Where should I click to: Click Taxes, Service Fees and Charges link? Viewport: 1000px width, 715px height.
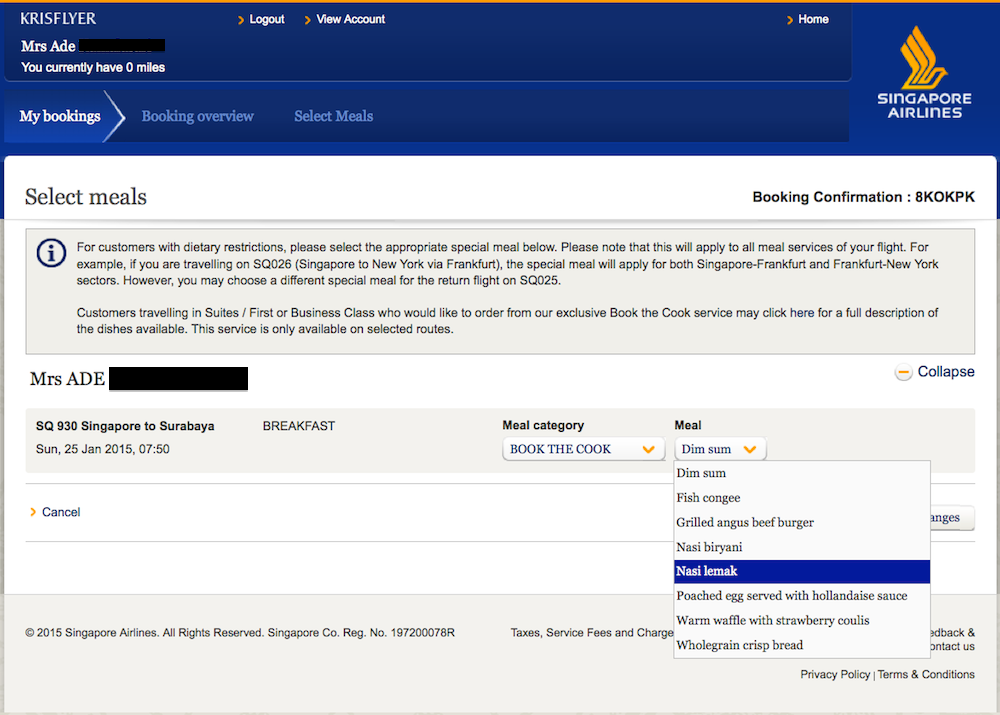point(592,633)
